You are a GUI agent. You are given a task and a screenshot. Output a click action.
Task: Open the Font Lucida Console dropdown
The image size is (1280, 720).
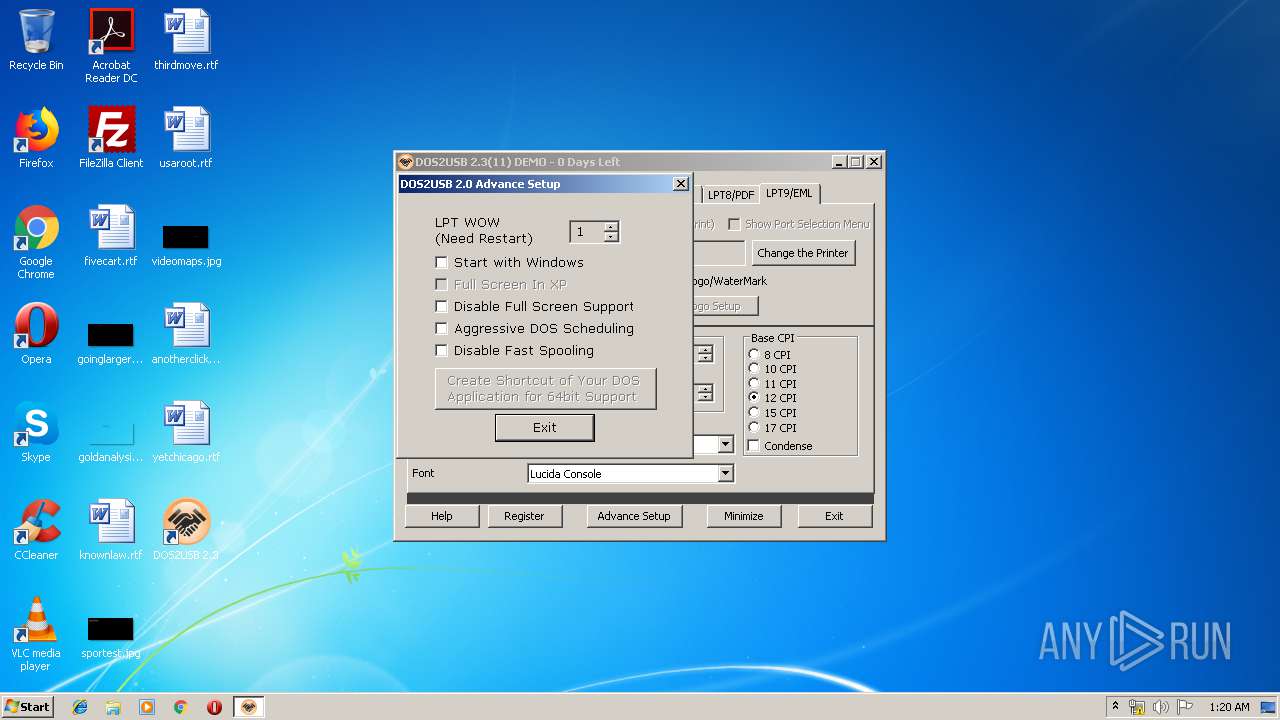click(726, 474)
